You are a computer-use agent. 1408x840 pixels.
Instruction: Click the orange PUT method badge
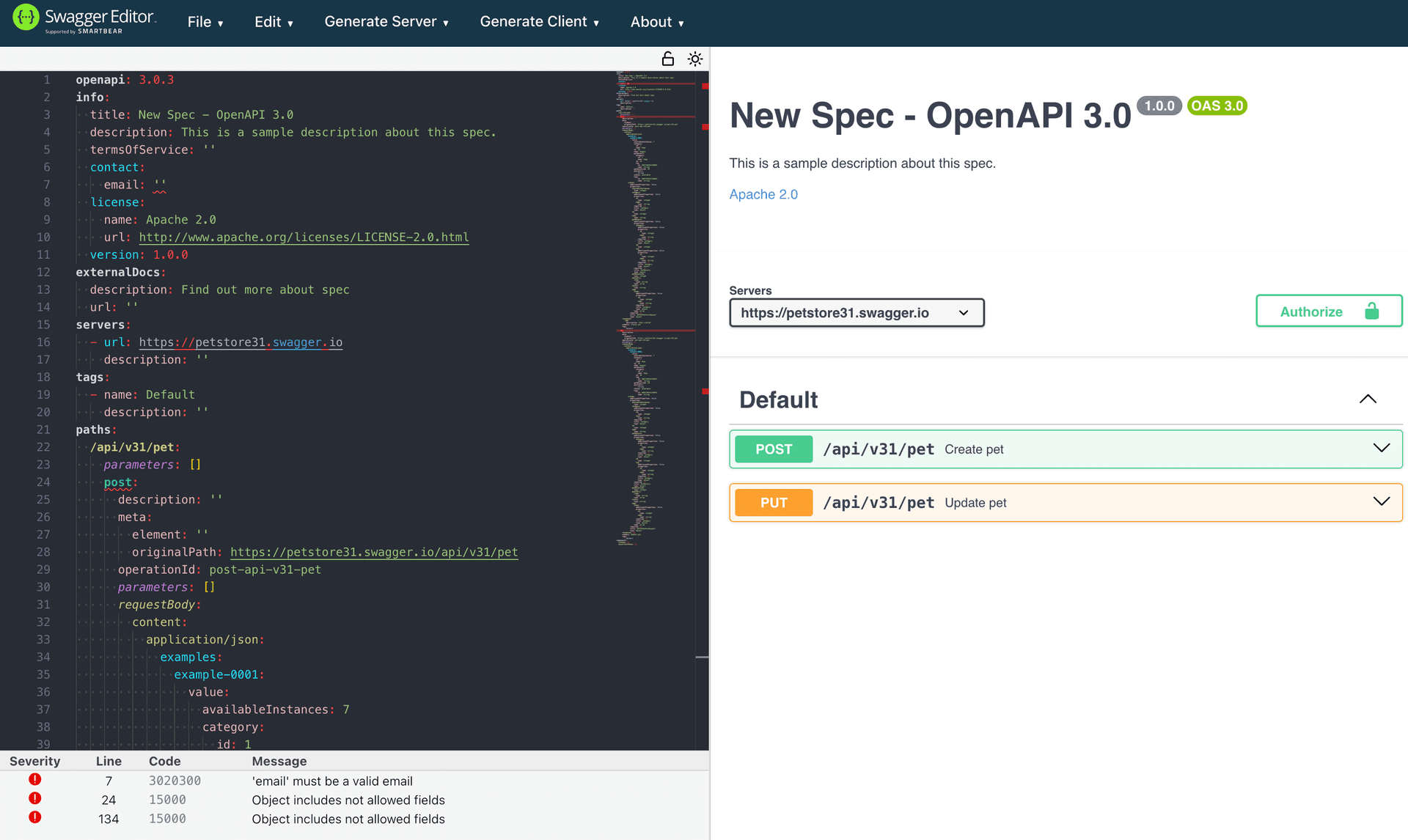click(774, 502)
